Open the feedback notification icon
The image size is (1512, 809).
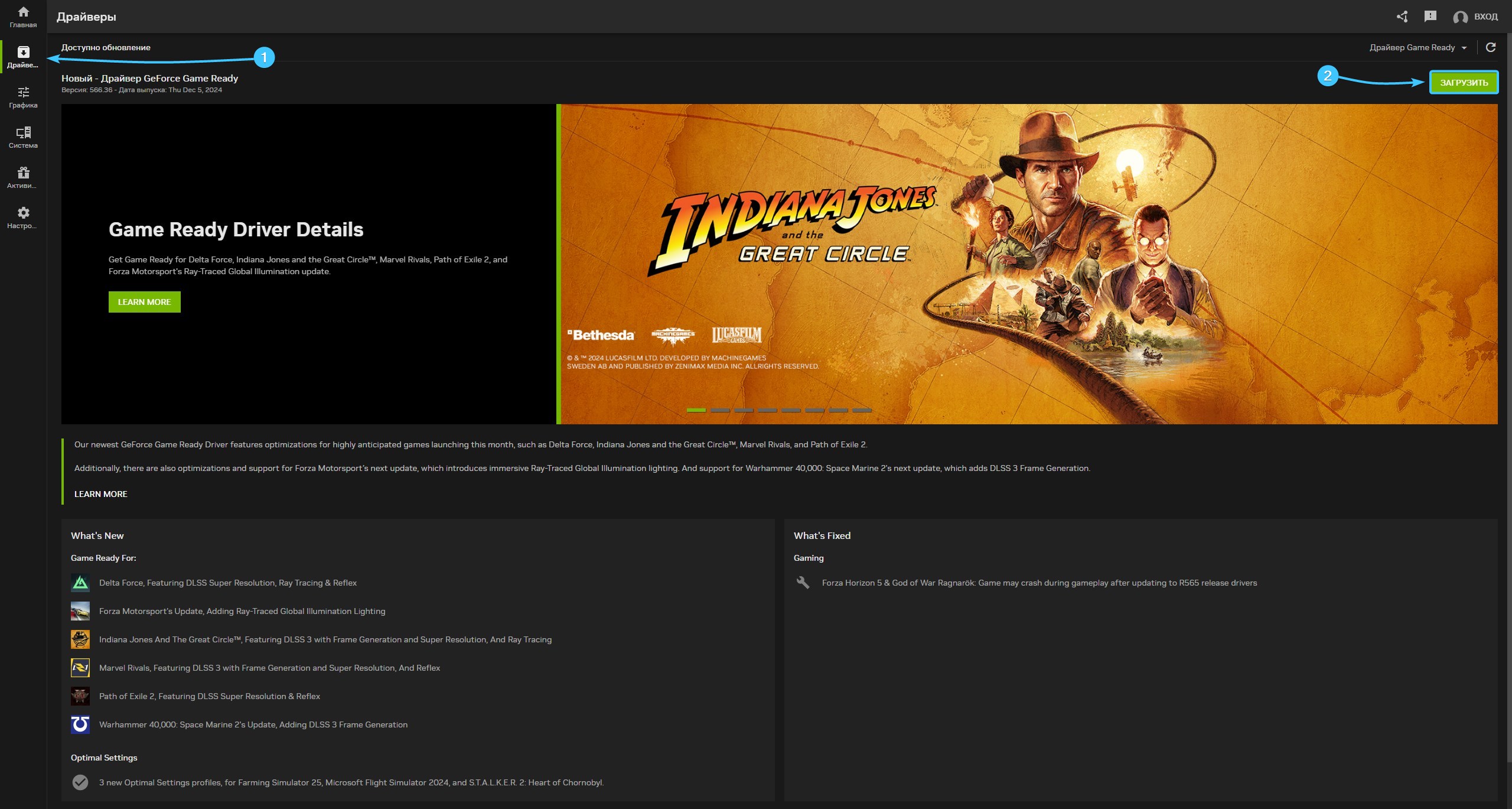click(1430, 17)
